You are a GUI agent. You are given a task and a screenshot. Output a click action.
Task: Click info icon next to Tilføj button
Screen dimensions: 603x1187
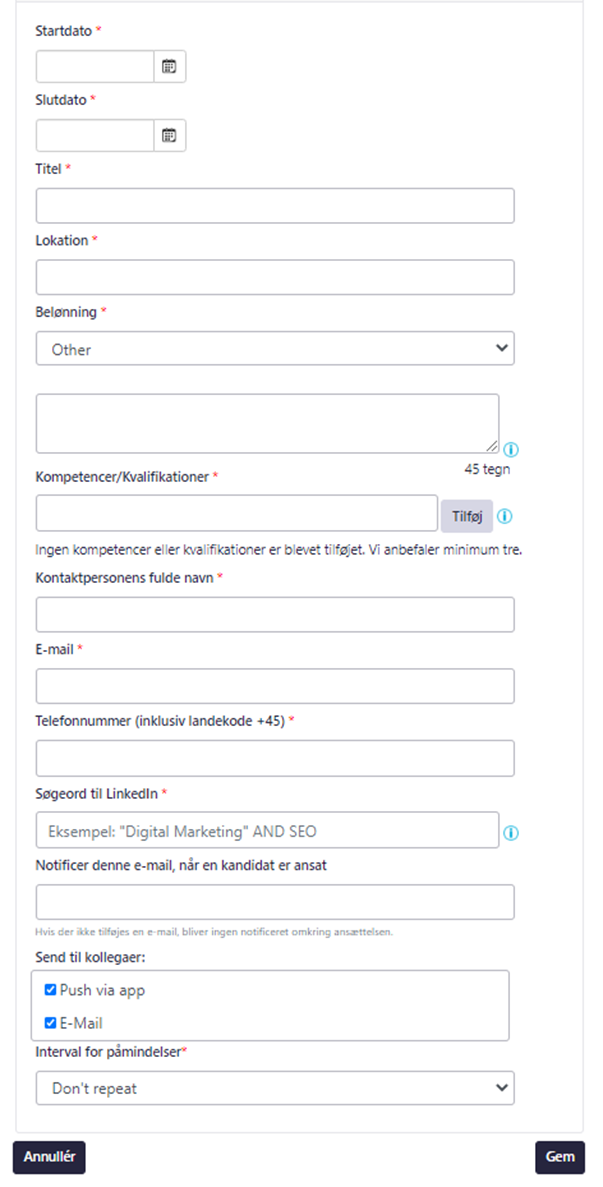click(505, 517)
